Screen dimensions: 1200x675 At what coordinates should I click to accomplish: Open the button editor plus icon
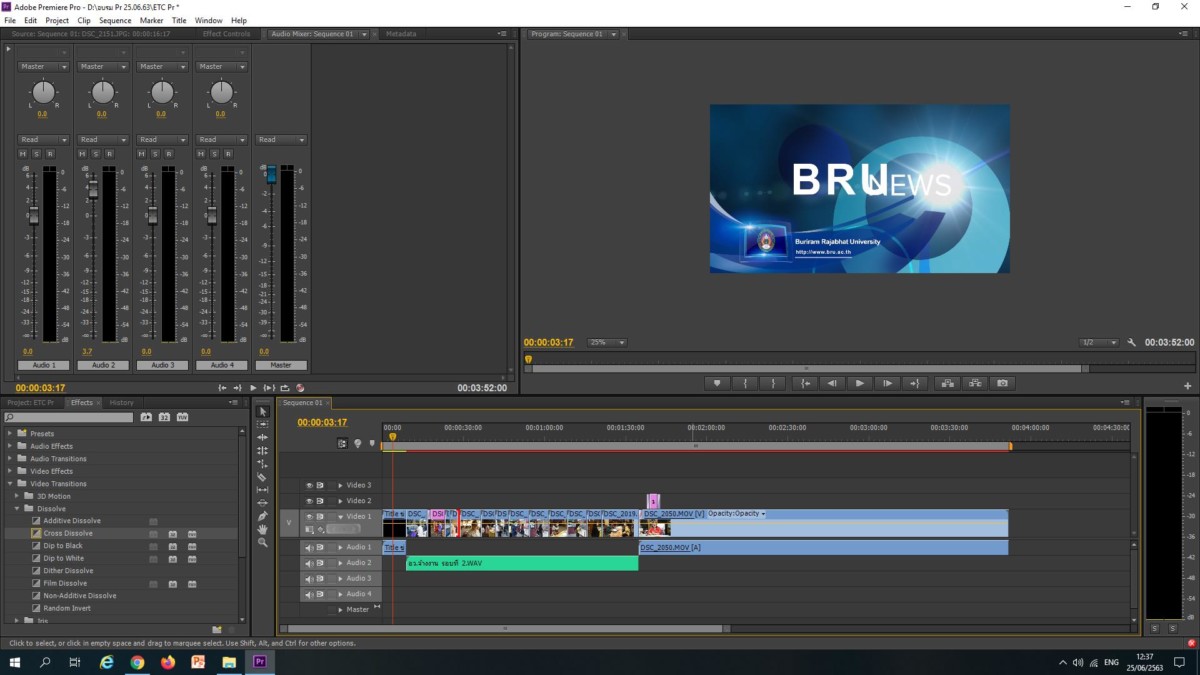pyautogui.click(x=1188, y=385)
